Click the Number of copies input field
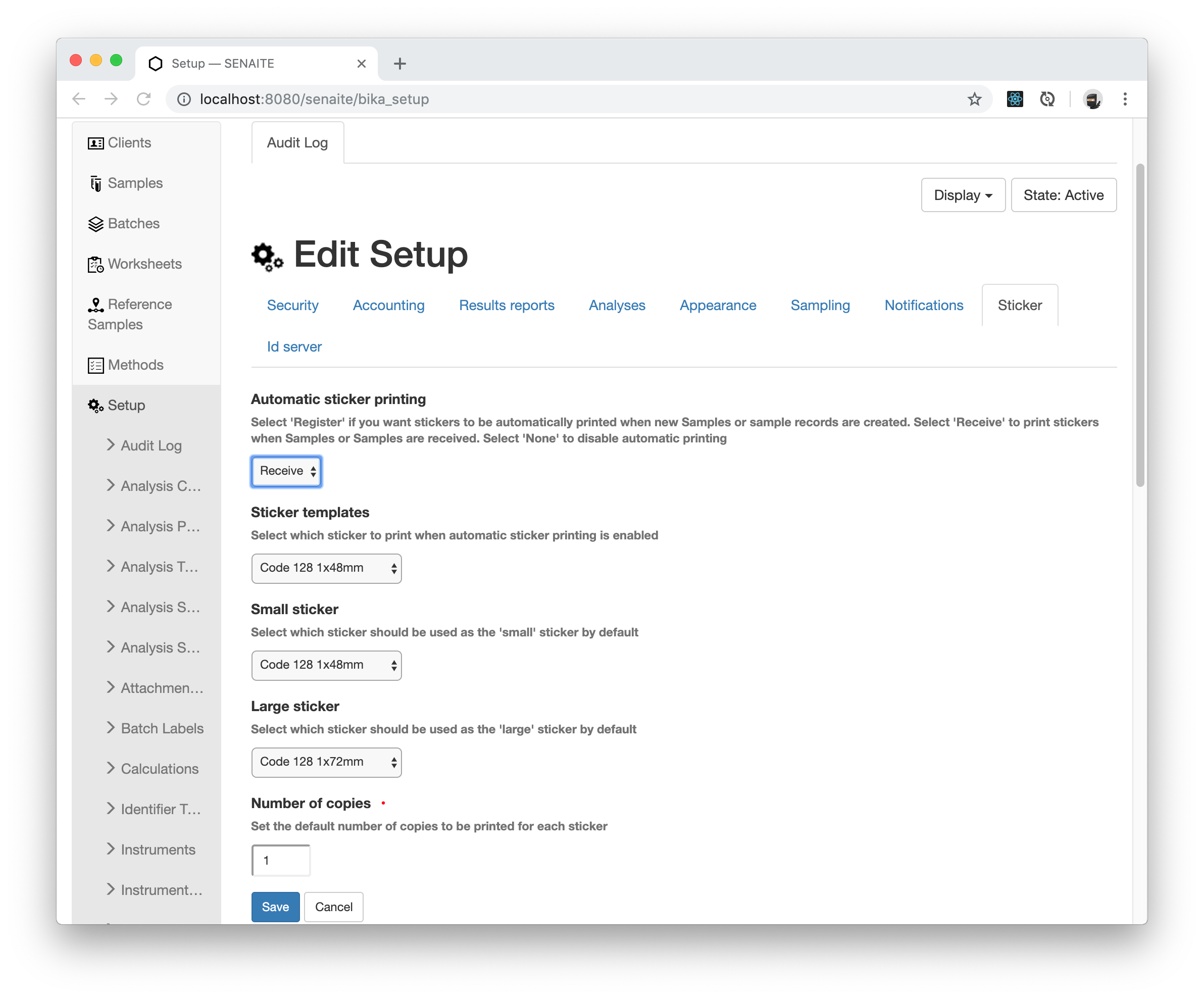This screenshot has height=999, width=1204. pyautogui.click(x=280, y=860)
